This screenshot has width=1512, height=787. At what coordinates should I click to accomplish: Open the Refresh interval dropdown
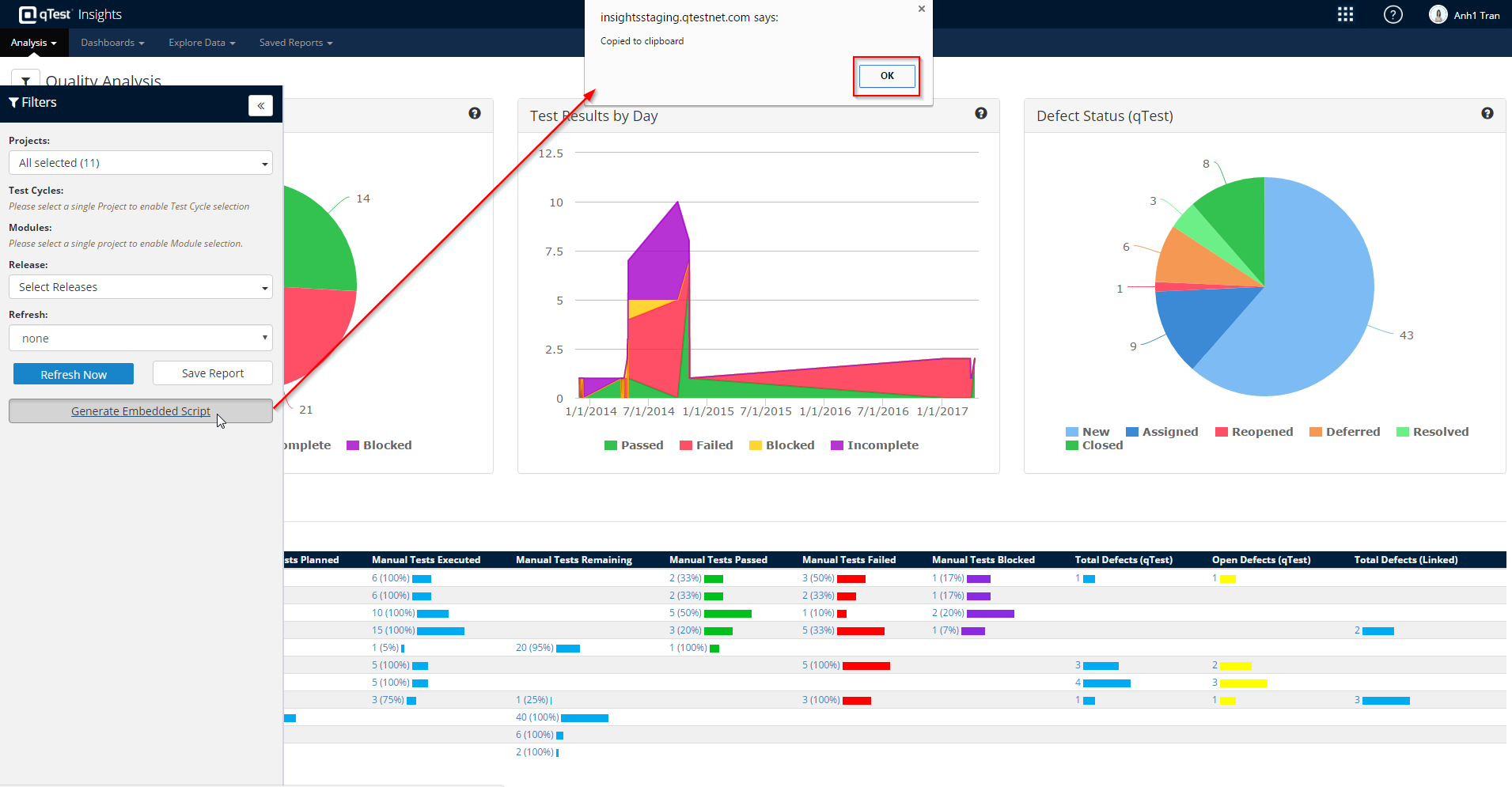click(x=141, y=339)
